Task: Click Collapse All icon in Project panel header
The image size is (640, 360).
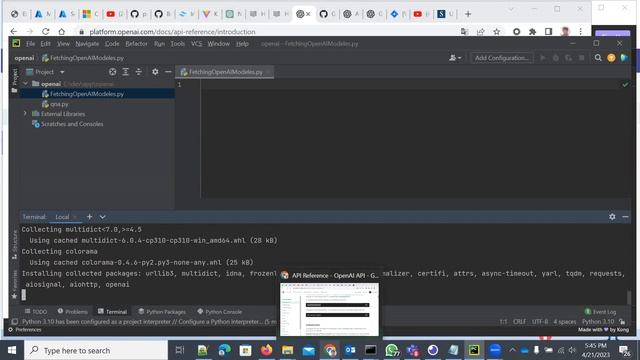Action: [139, 72]
